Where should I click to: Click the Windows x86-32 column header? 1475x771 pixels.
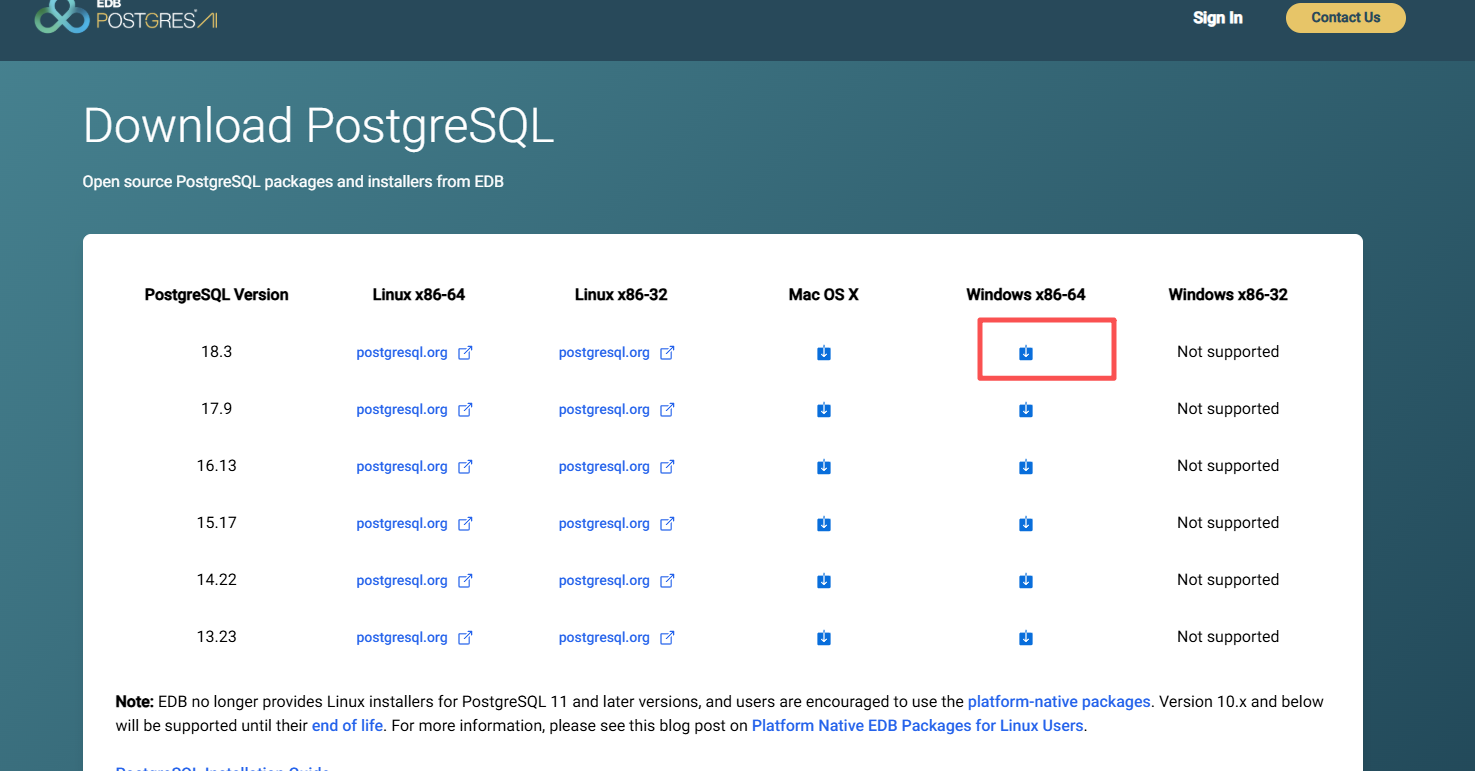pos(1228,295)
